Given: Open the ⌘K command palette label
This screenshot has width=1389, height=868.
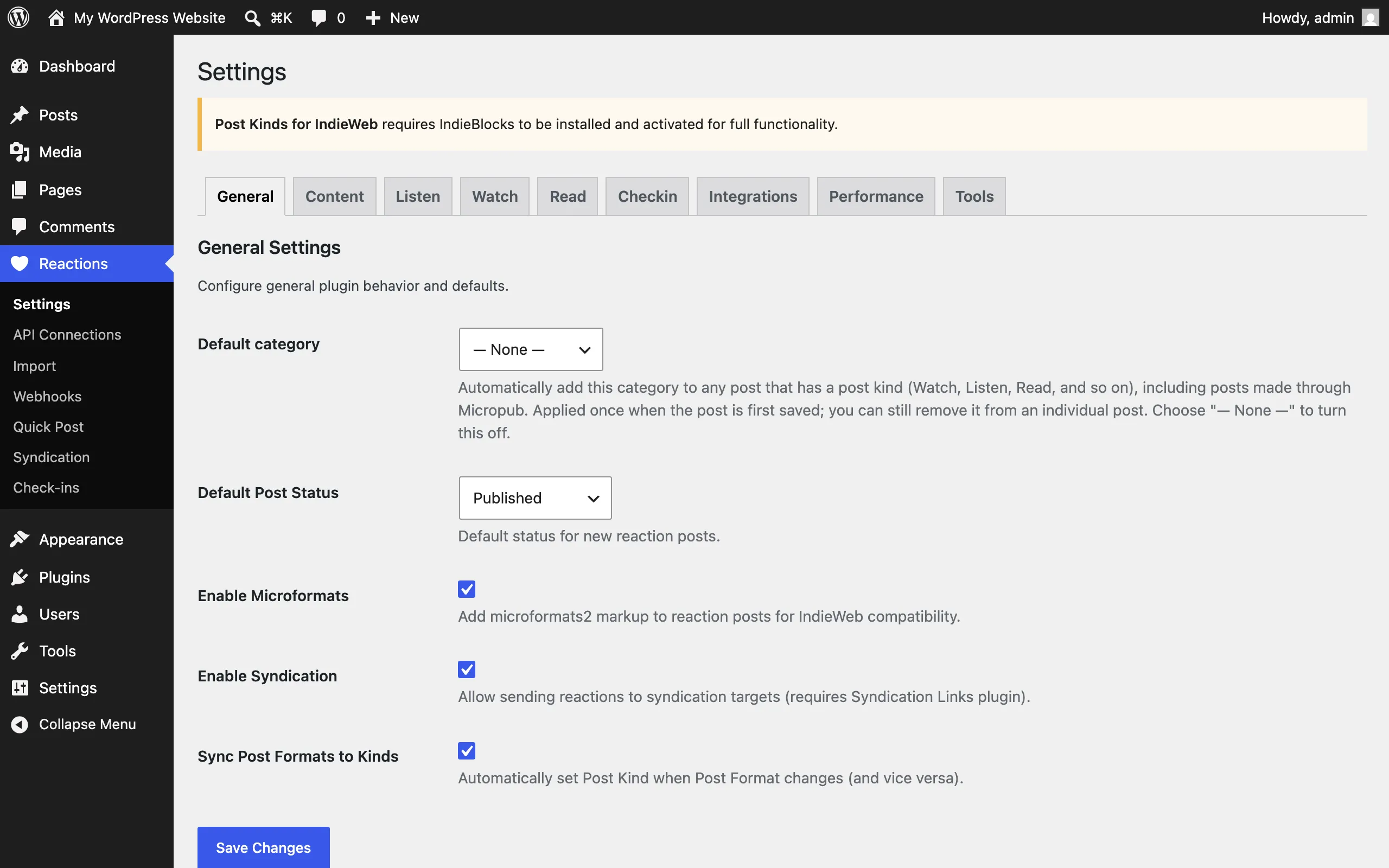Looking at the screenshot, I should coord(281,18).
